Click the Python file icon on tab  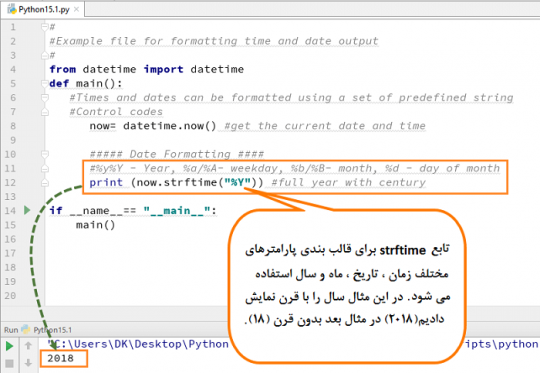12,9
